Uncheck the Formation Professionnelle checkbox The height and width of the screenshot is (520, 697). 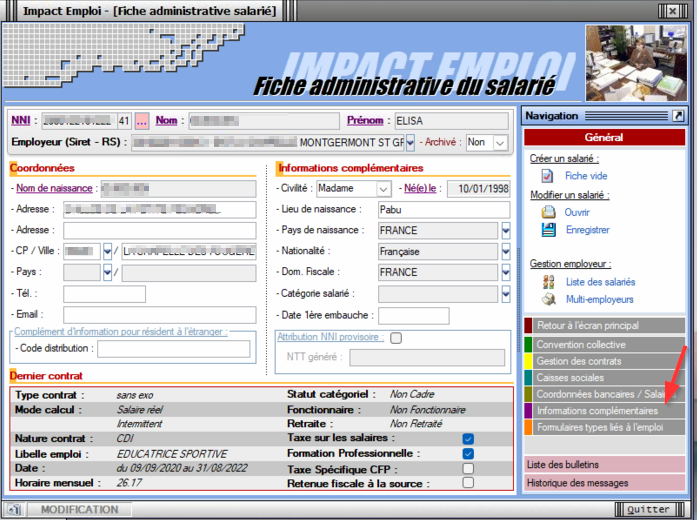[x=468, y=453]
